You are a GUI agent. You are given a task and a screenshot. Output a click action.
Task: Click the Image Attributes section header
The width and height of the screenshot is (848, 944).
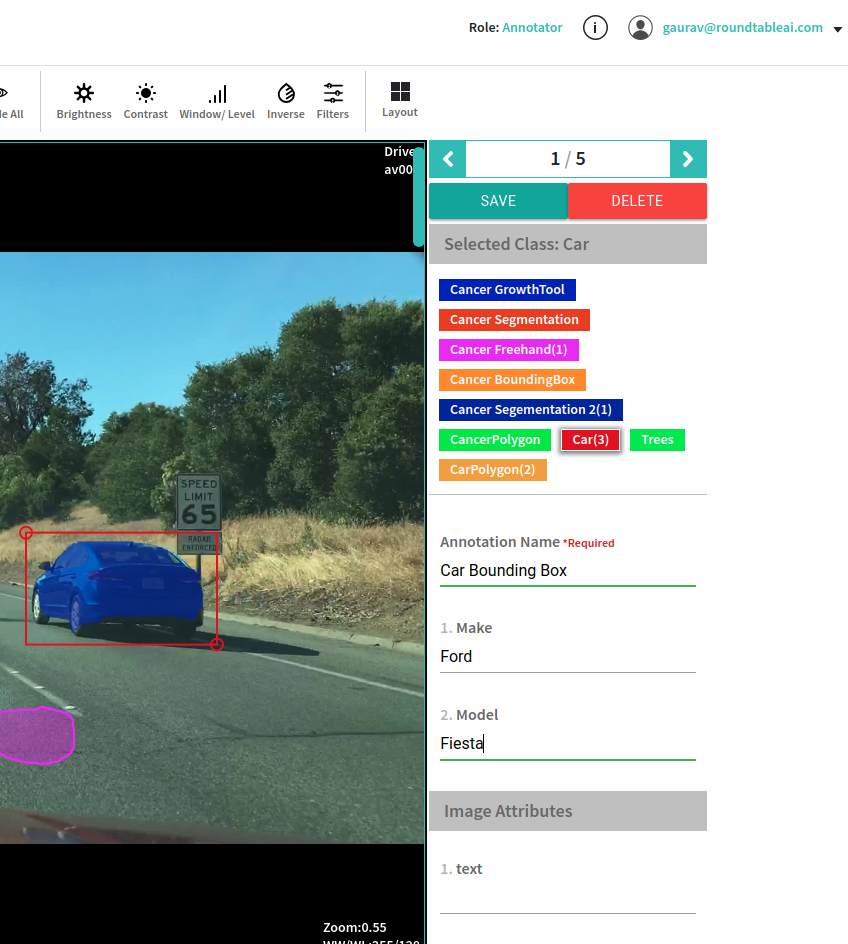[x=568, y=812]
